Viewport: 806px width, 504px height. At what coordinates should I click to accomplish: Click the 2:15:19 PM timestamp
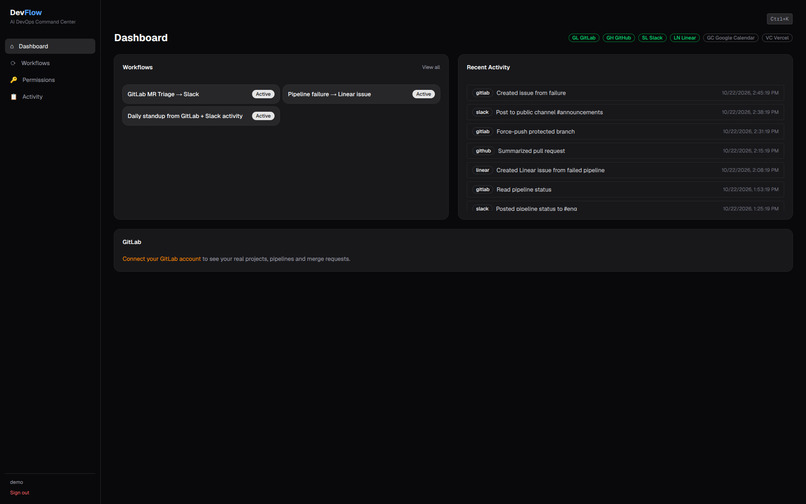pos(750,151)
